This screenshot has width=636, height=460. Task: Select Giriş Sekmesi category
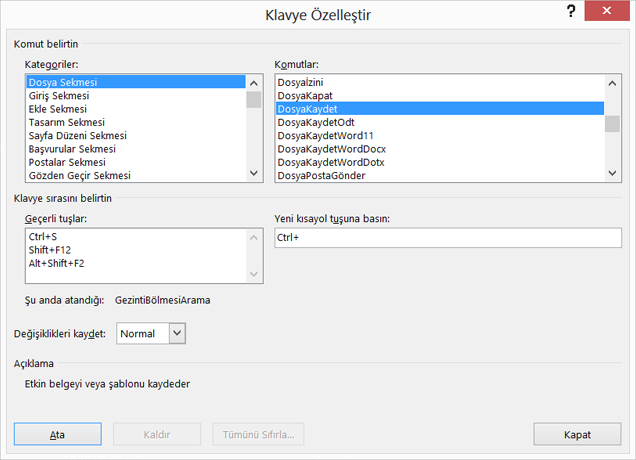click(x=136, y=96)
